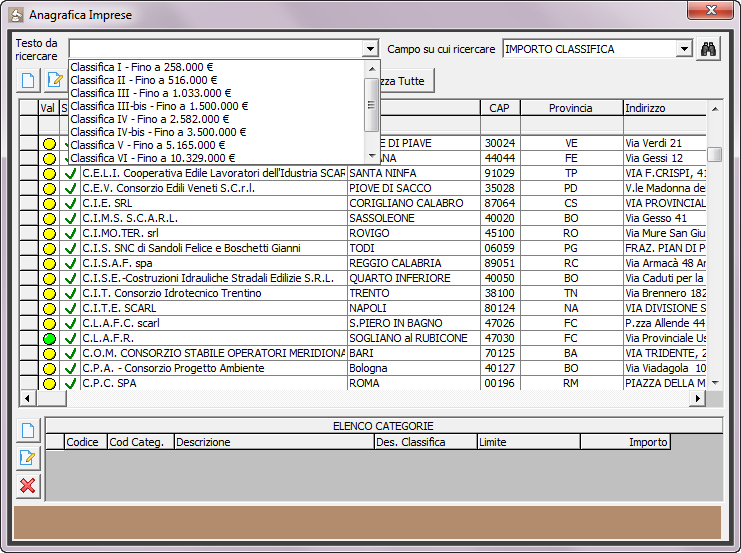Click the Visualizza Tutte button
This screenshot has height=553, width=741.
click(406, 81)
